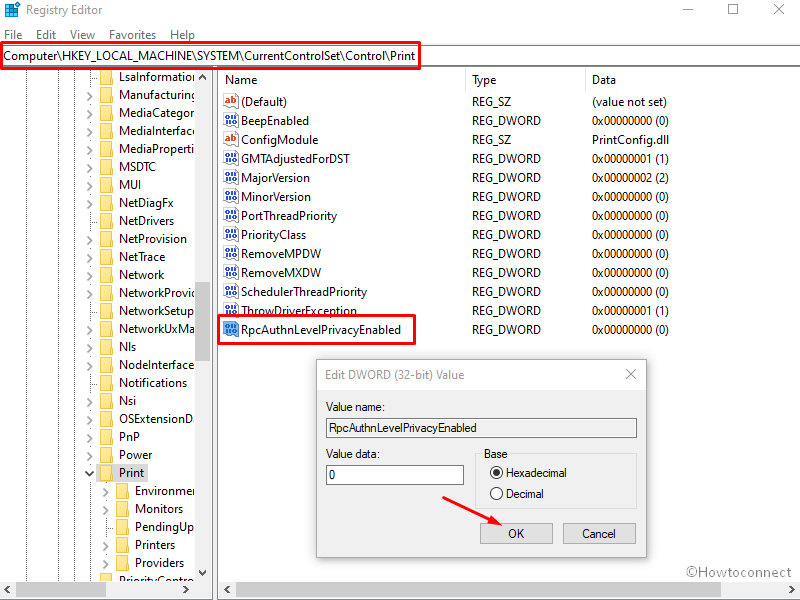This screenshot has width=800, height=600.
Task: Expand the Power key
Action: 89,456
